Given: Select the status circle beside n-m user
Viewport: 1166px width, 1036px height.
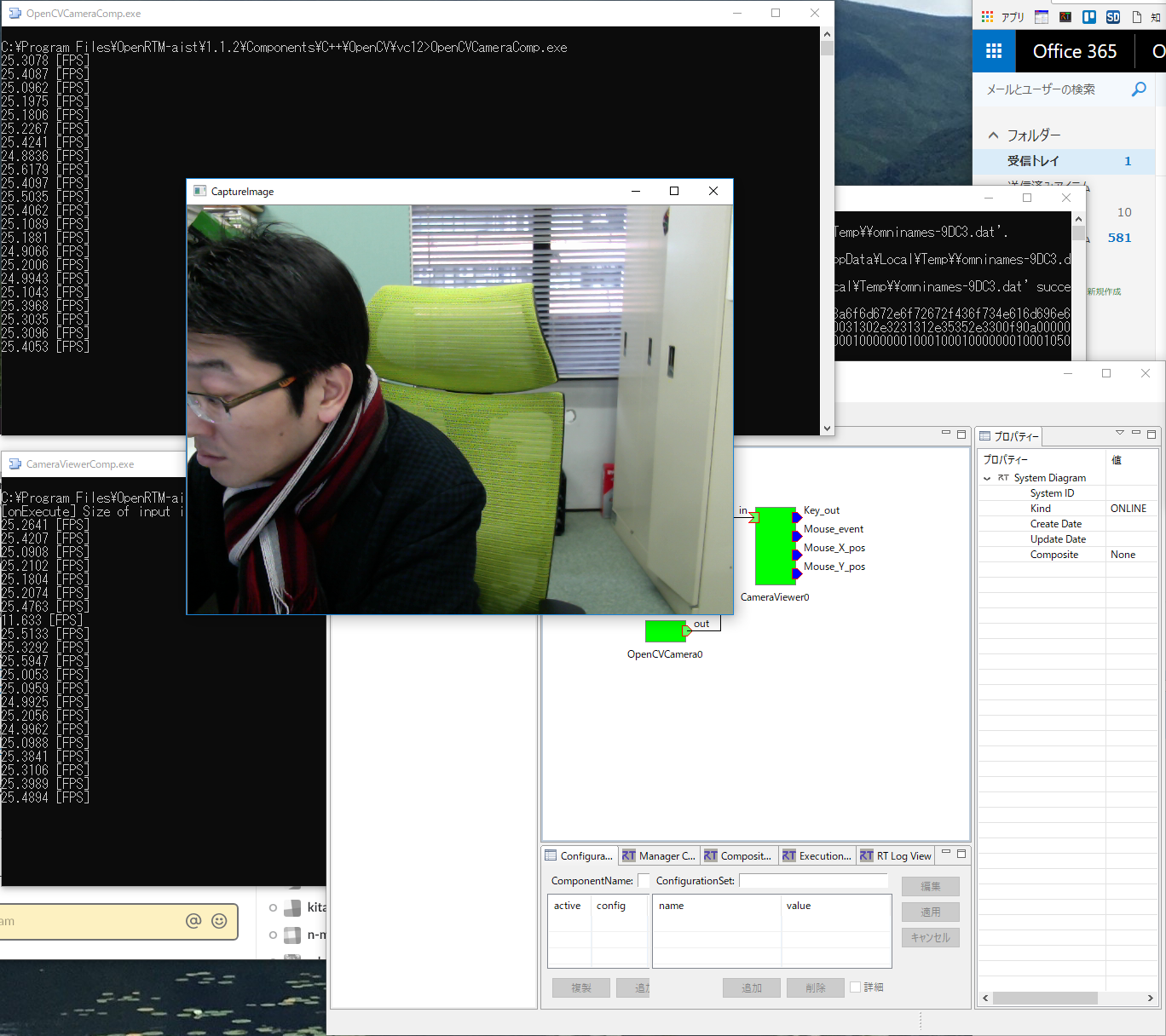Looking at the screenshot, I should point(273,935).
